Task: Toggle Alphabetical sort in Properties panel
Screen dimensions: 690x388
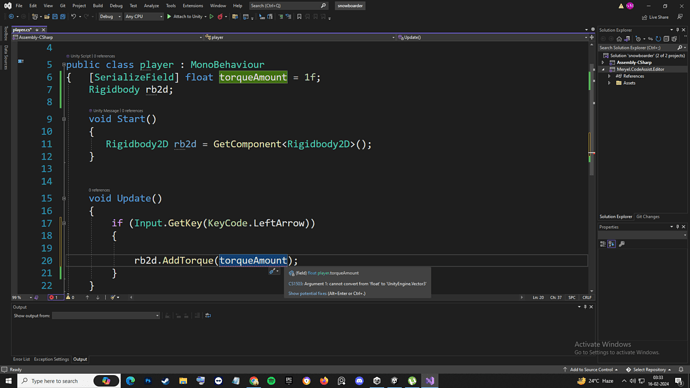Action: (x=612, y=244)
